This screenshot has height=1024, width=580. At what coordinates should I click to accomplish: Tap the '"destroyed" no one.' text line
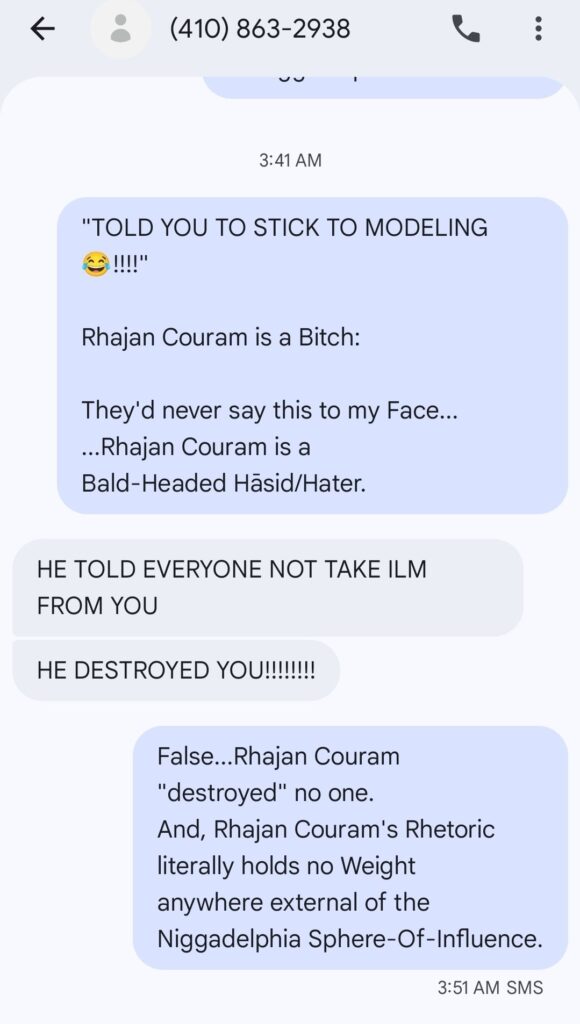(x=265, y=792)
